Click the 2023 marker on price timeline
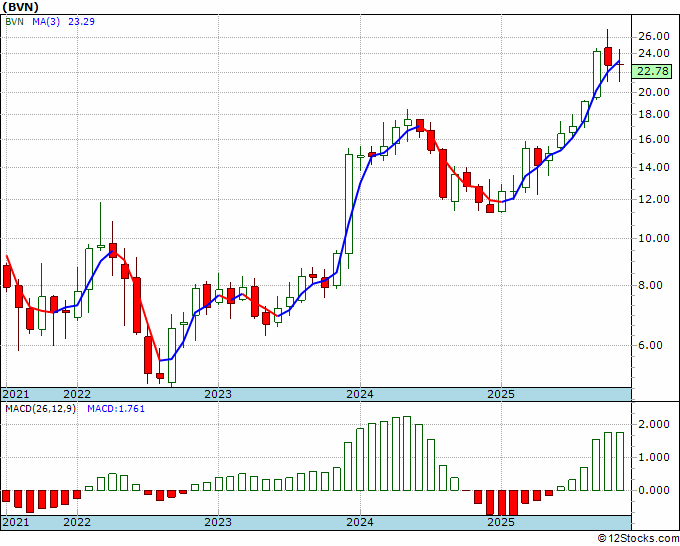The image size is (680, 546). click(218, 394)
